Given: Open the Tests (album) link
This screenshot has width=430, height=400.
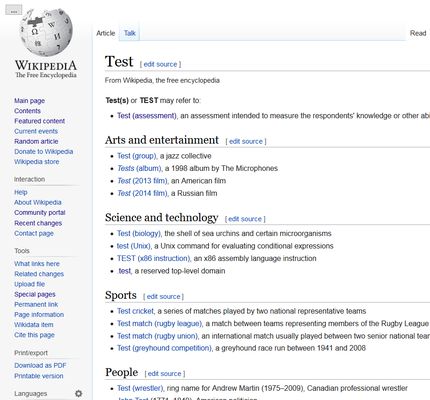Looking at the screenshot, I should click(x=139, y=168).
